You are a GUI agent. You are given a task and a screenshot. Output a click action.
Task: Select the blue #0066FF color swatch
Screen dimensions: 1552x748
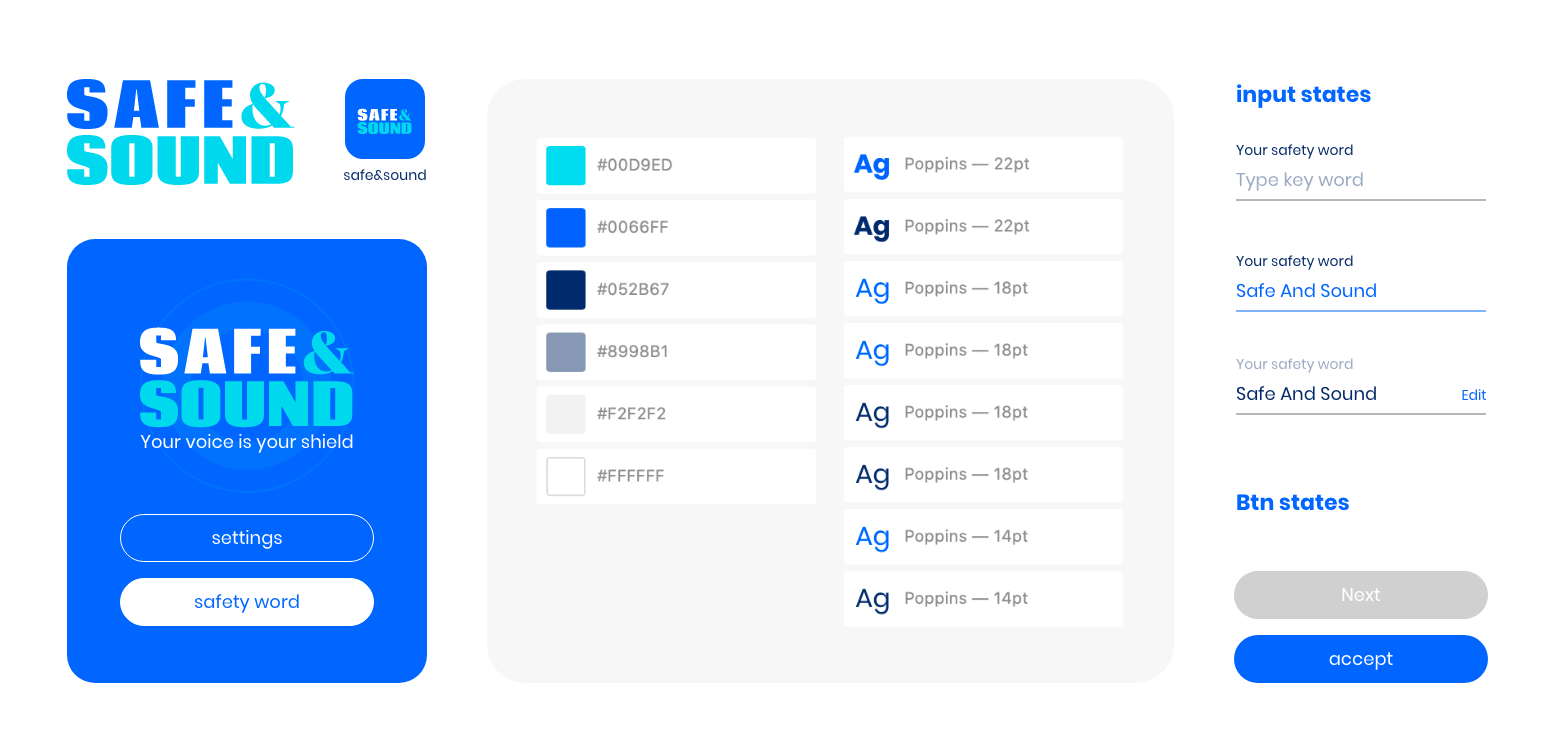point(566,227)
